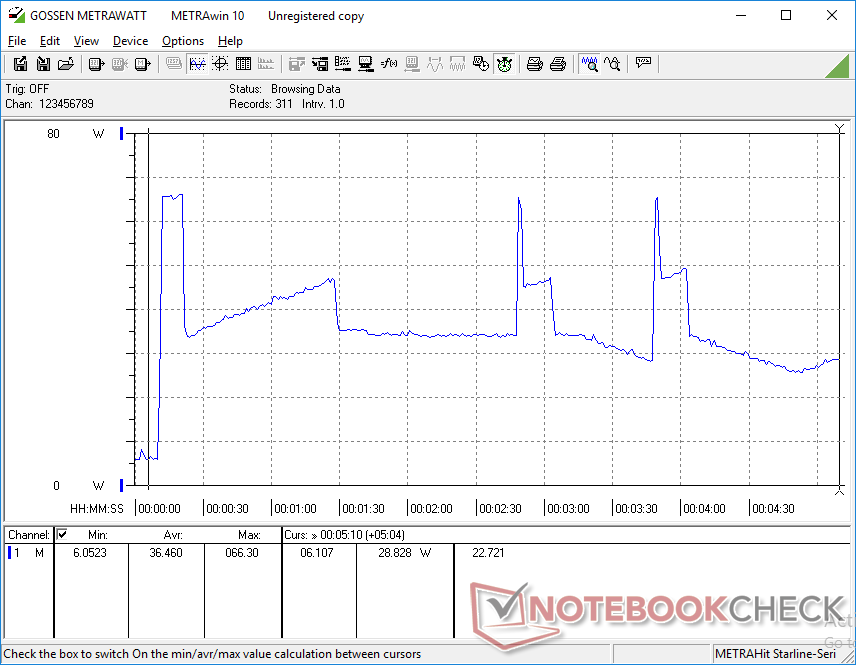The width and height of the screenshot is (856, 665).
Task: Click the 'Status: Browsing Data' text
Action: [284, 88]
